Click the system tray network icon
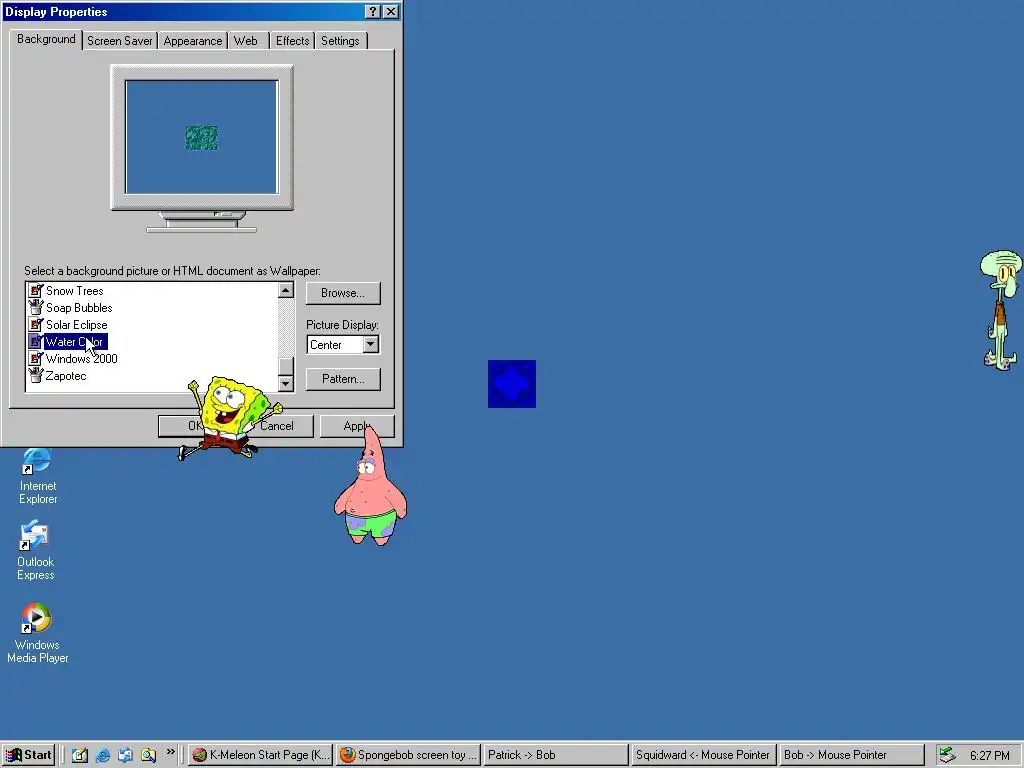 pyautogui.click(x=948, y=755)
